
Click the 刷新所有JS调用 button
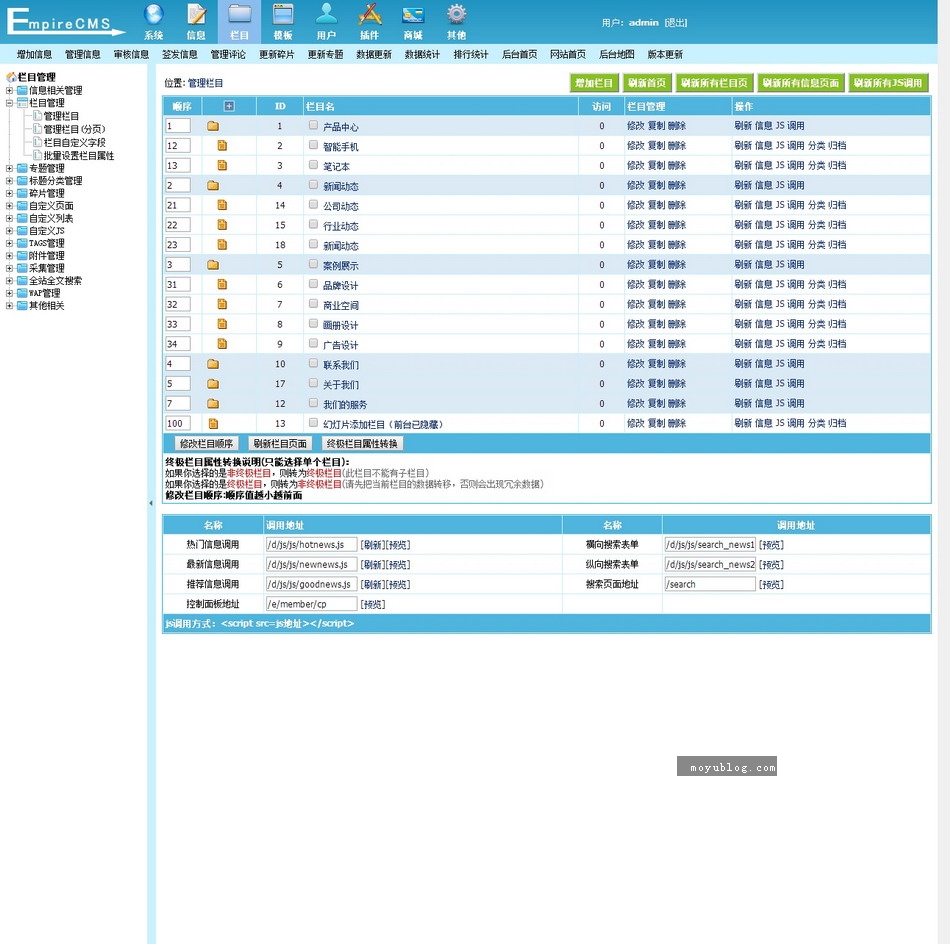pos(888,83)
